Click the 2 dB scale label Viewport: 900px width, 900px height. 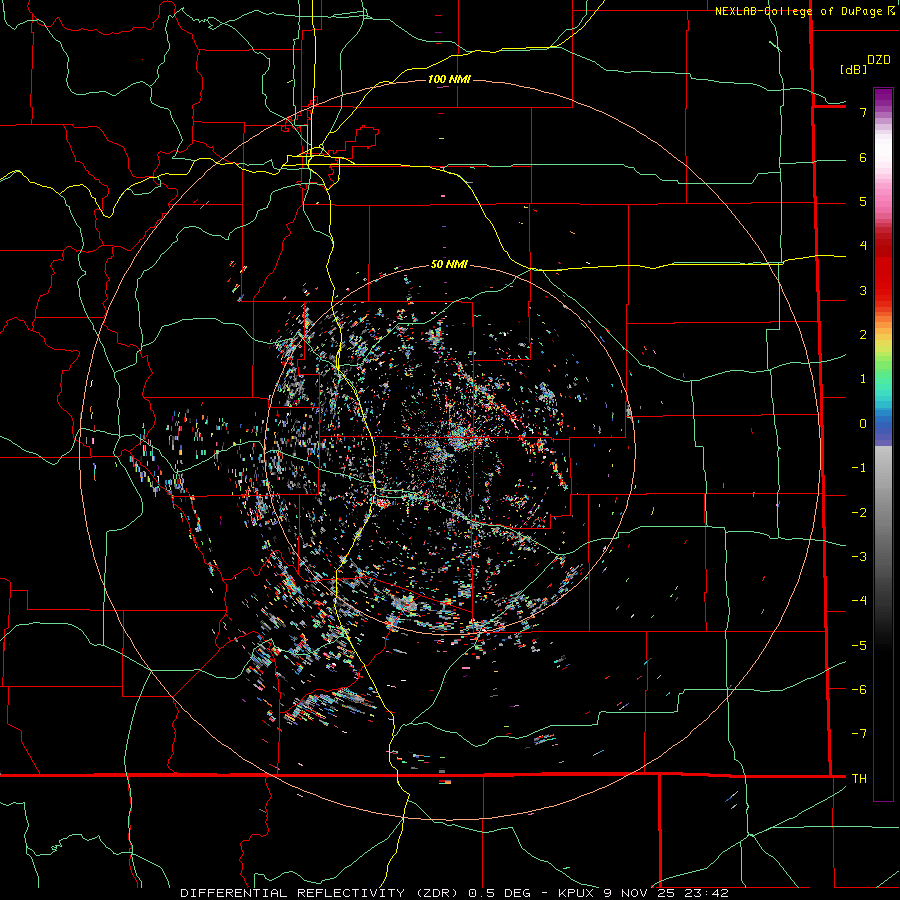pos(863,335)
